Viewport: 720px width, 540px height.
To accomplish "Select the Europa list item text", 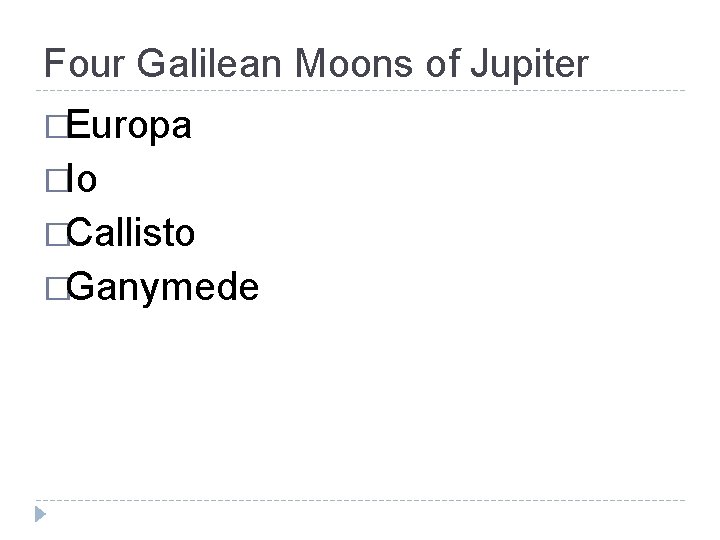I will (x=129, y=125).
